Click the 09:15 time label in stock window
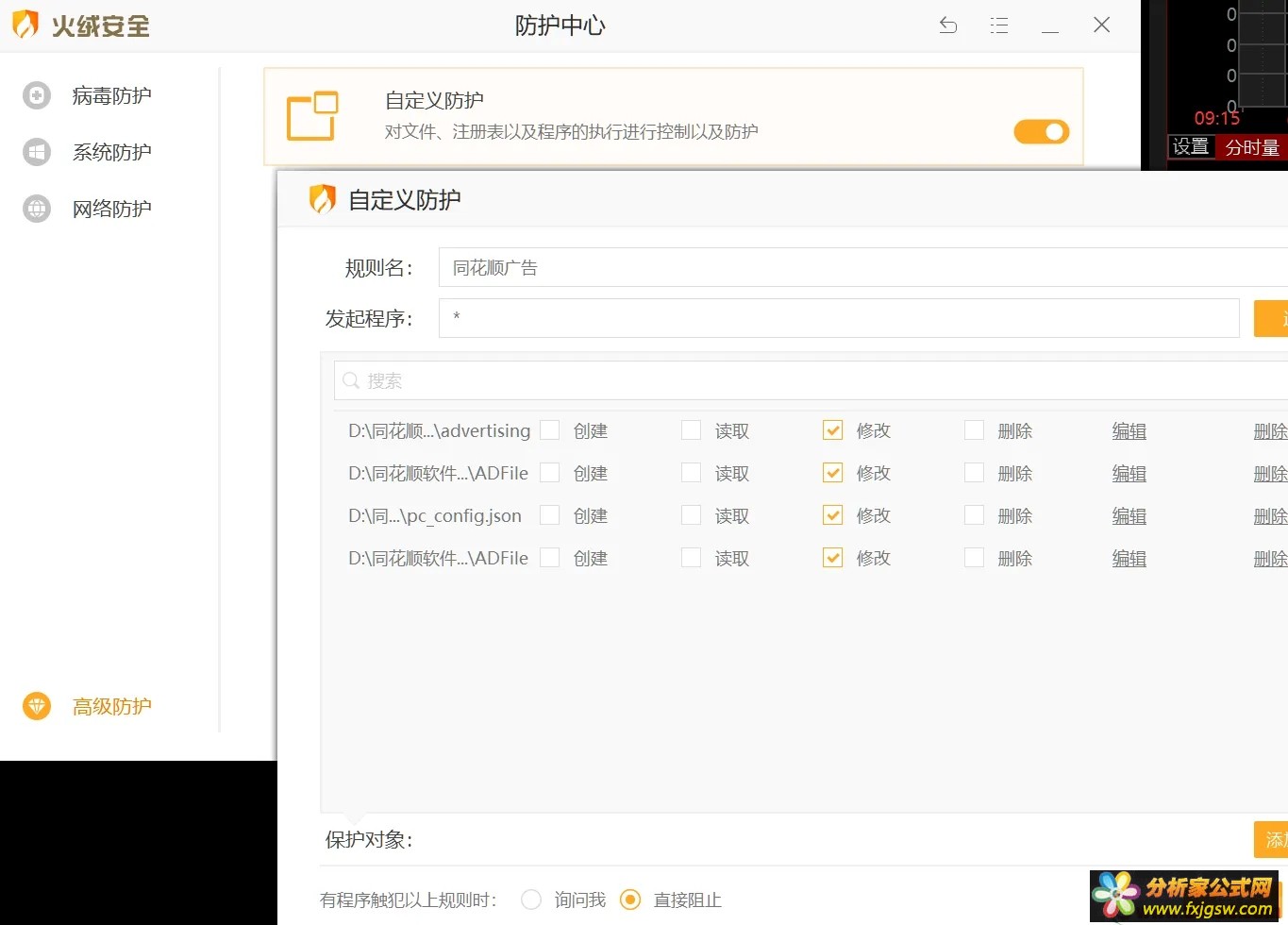Viewport: 1288px width, 925px height. click(x=1217, y=118)
